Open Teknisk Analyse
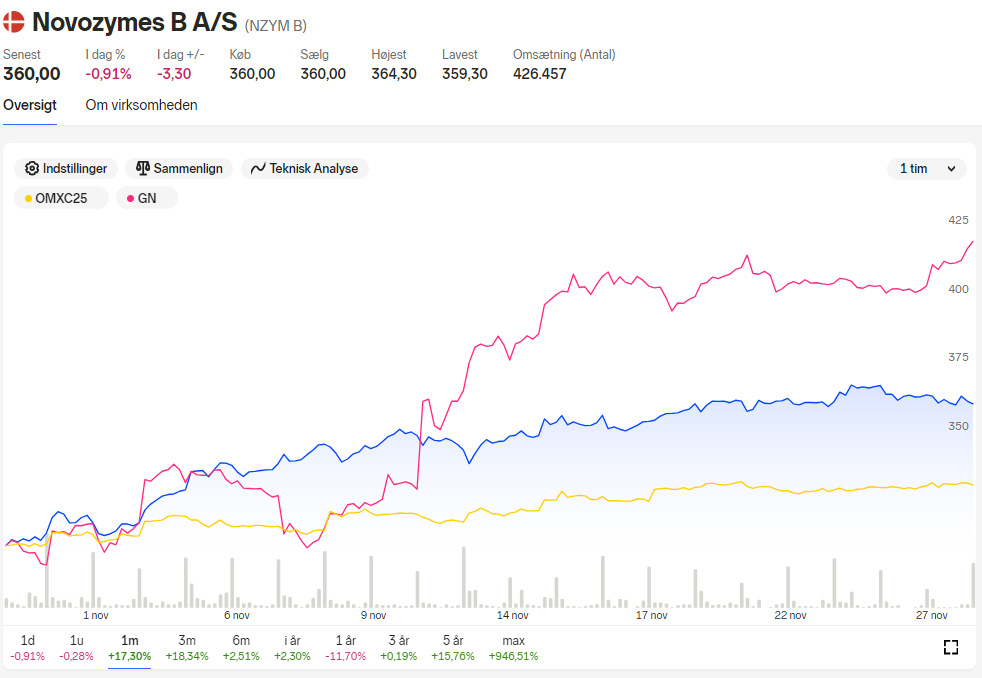This screenshot has height=678, width=982. (304, 168)
